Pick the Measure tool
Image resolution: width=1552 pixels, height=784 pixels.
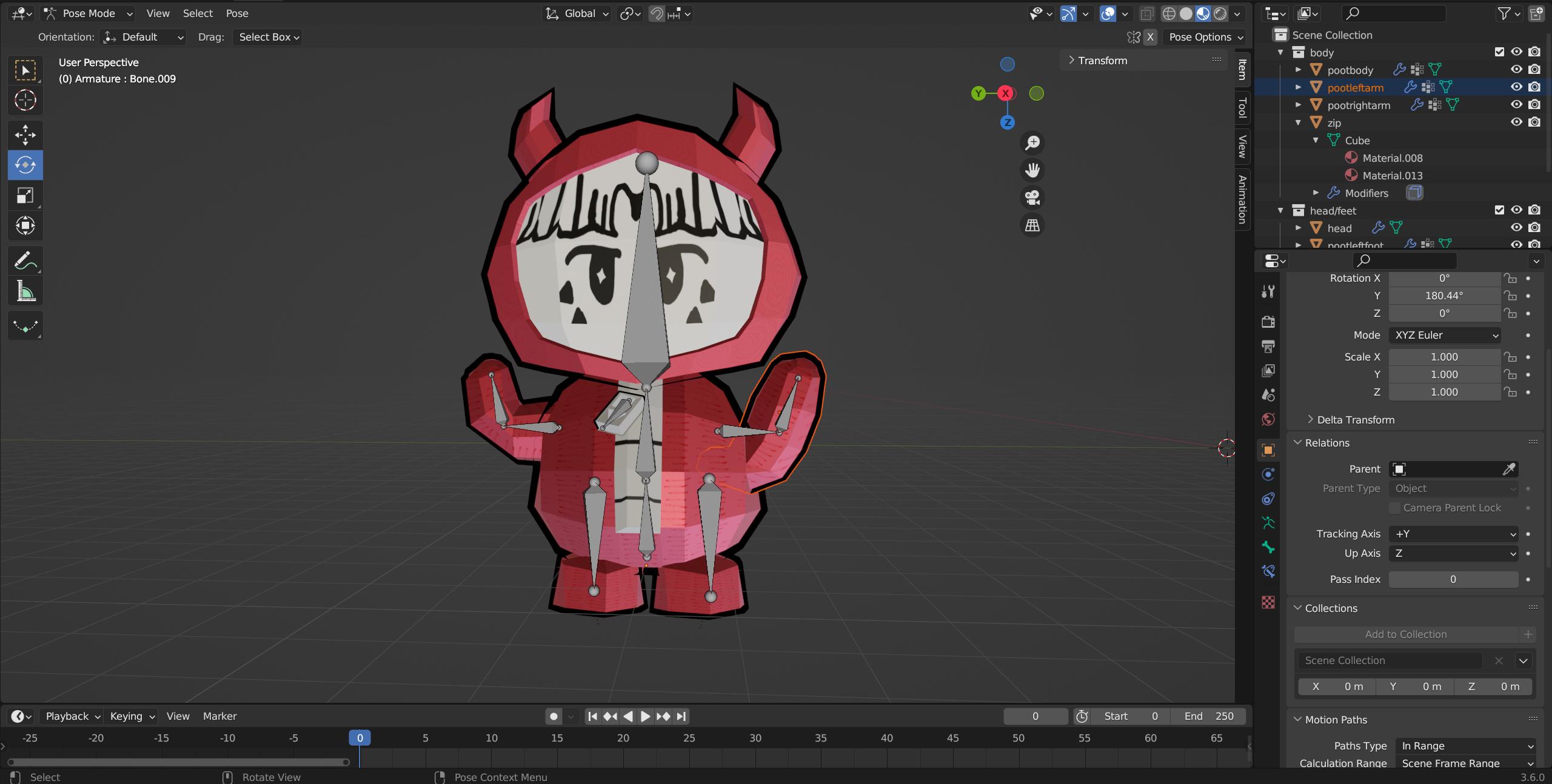tap(25, 291)
